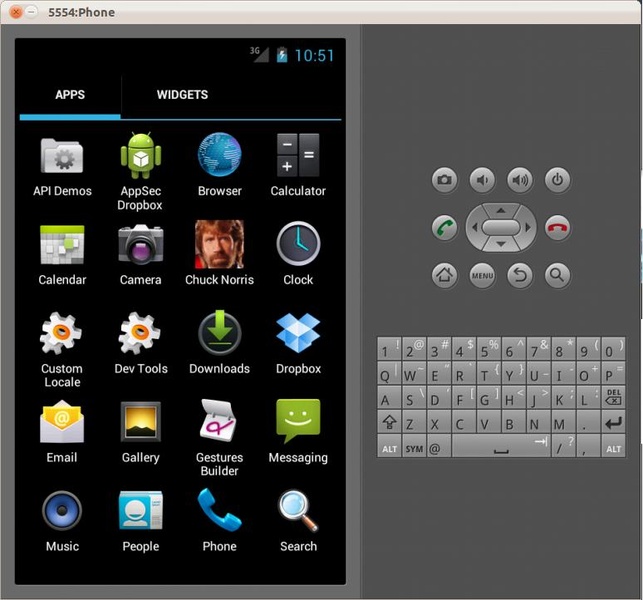
Task: Open the Chuck Norris app
Action: [219, 253]
